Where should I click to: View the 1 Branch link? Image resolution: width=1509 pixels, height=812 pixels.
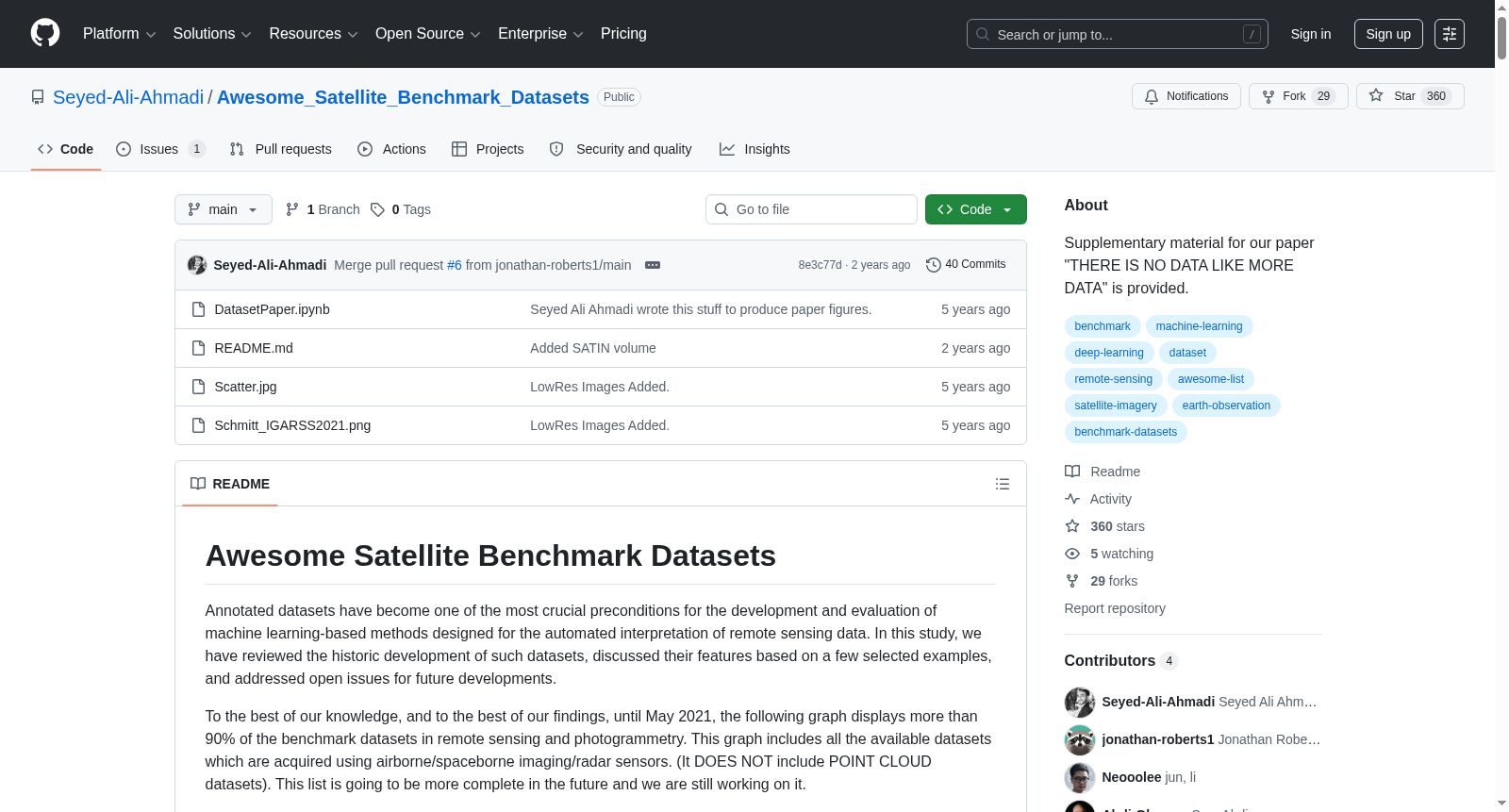click(323, 209)
